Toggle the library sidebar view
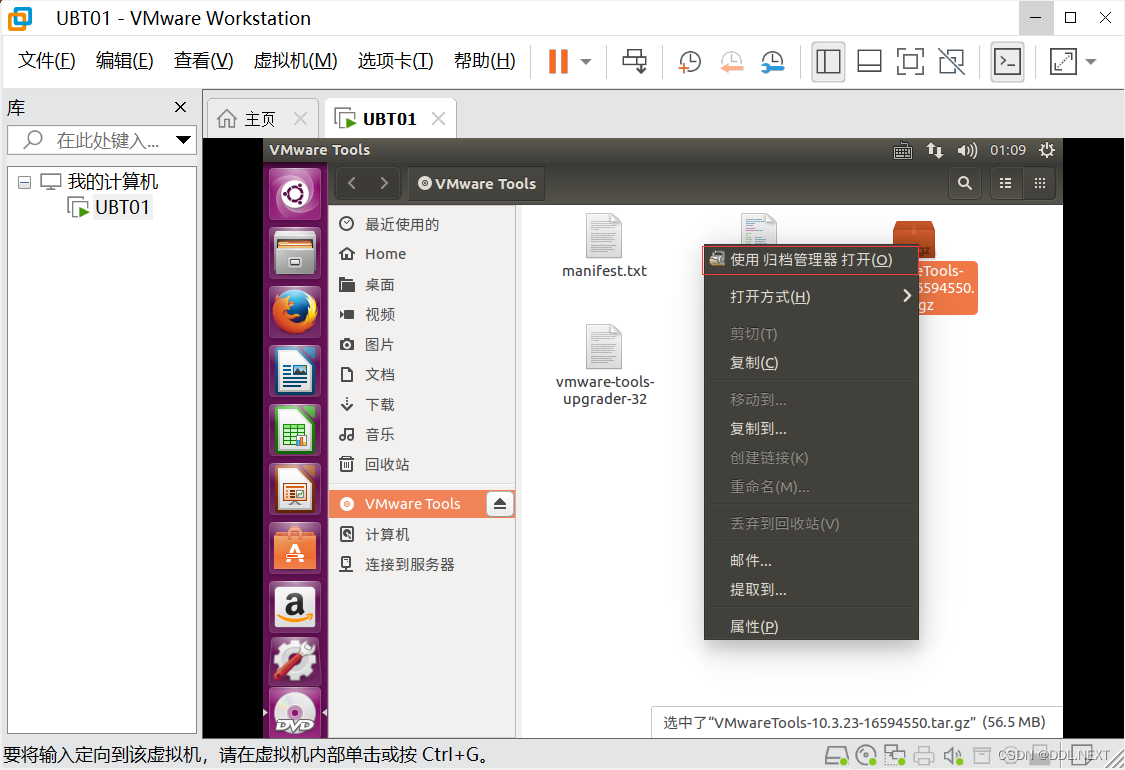The width and height of the screenshot is (1125, 770). [828, 62]
